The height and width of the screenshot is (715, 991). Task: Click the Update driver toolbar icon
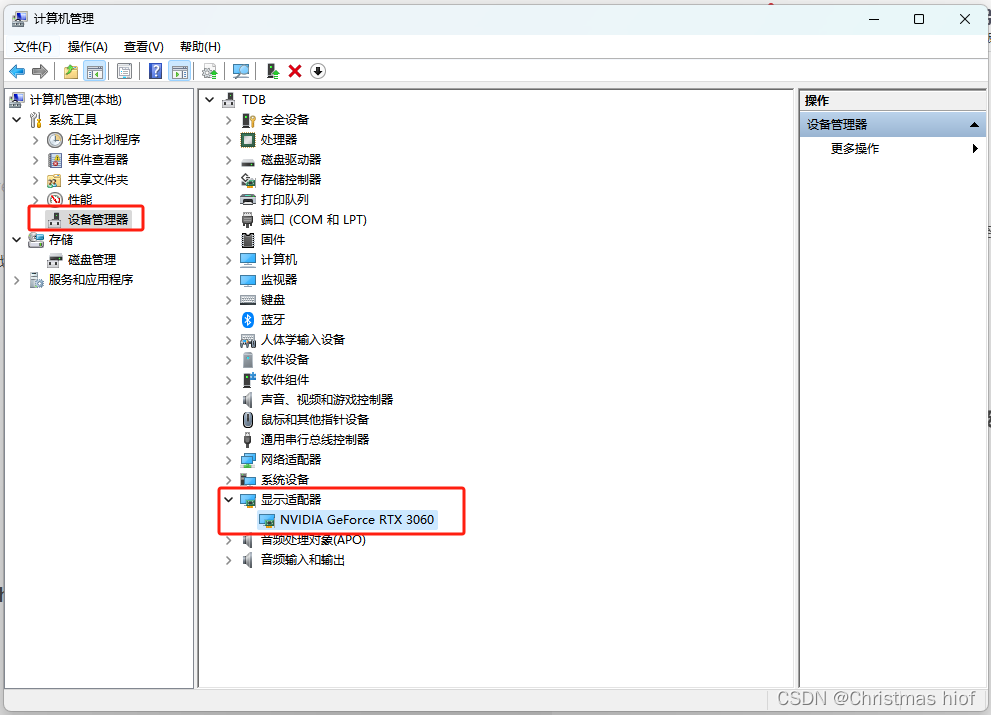pyautogui.click(x=272, y=71)
